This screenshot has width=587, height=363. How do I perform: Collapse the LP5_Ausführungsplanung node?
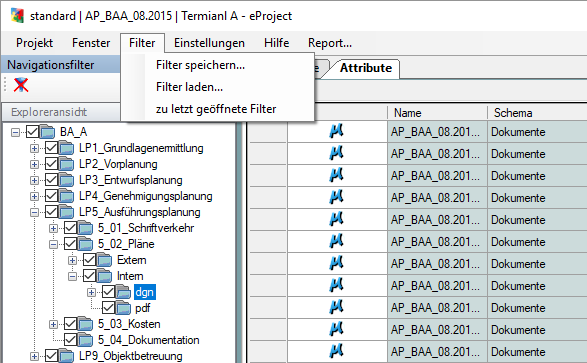(34, 212)
